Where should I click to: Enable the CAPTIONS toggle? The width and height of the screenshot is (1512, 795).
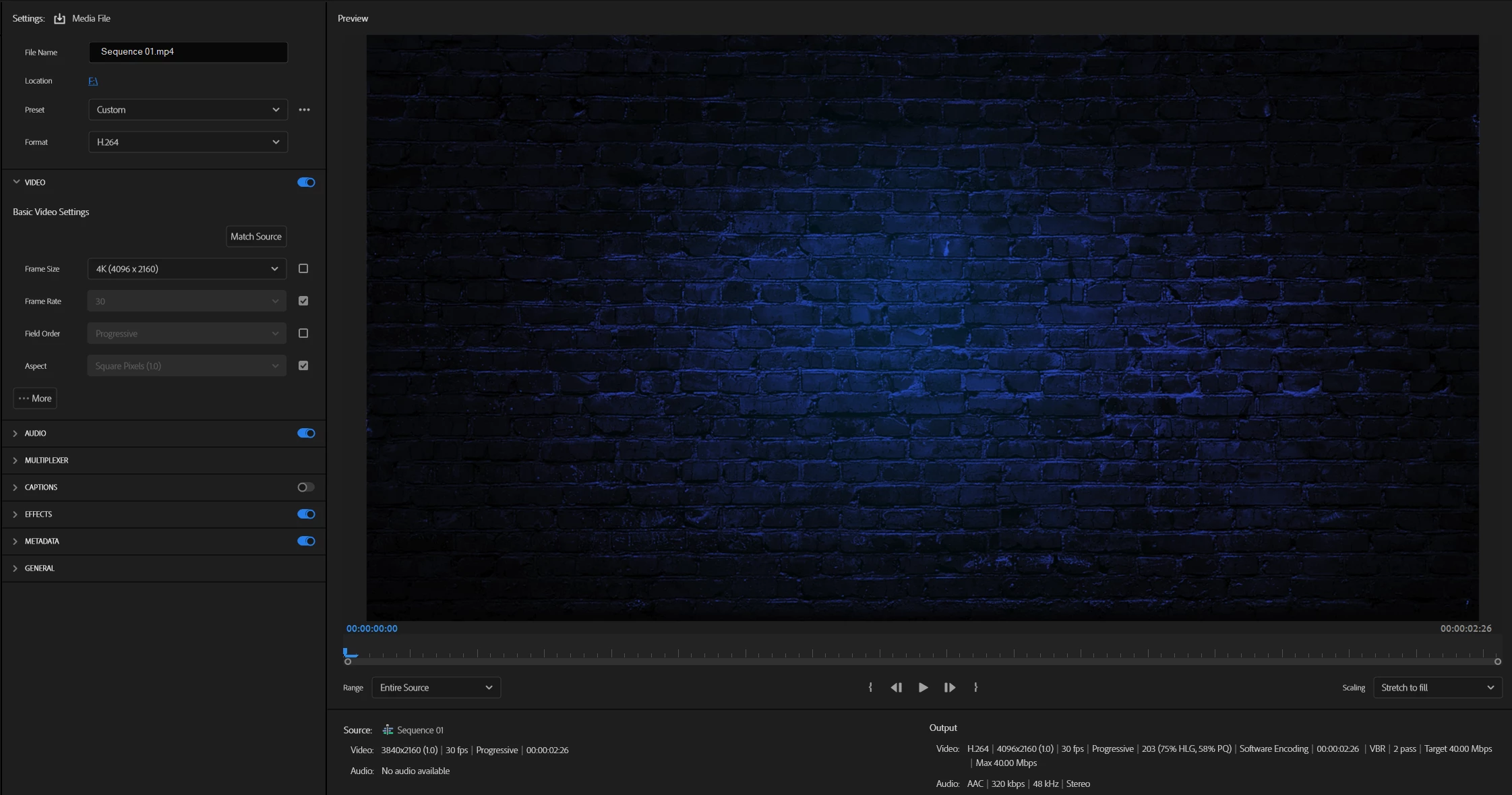(x=306, y=488)
